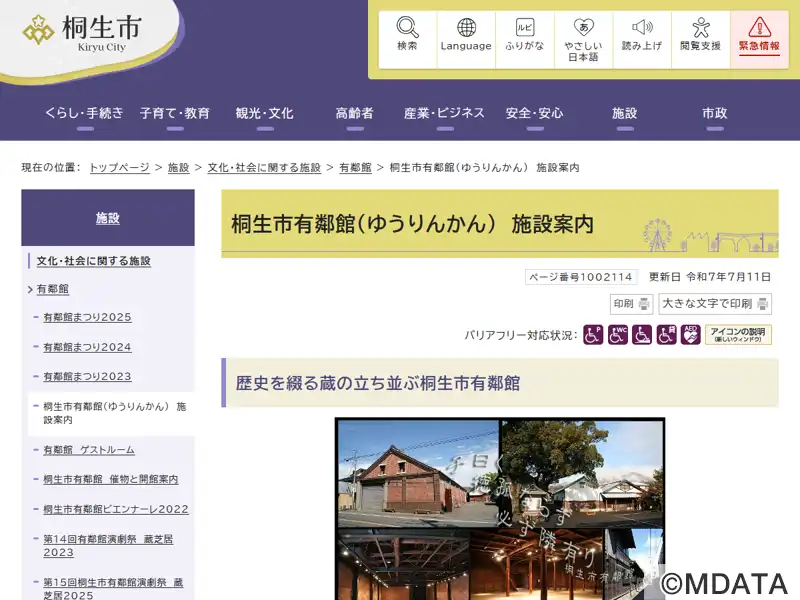800x600 pixels.
Task: Expand the 観光・文化 navigation menu
Action: point(264,113)
